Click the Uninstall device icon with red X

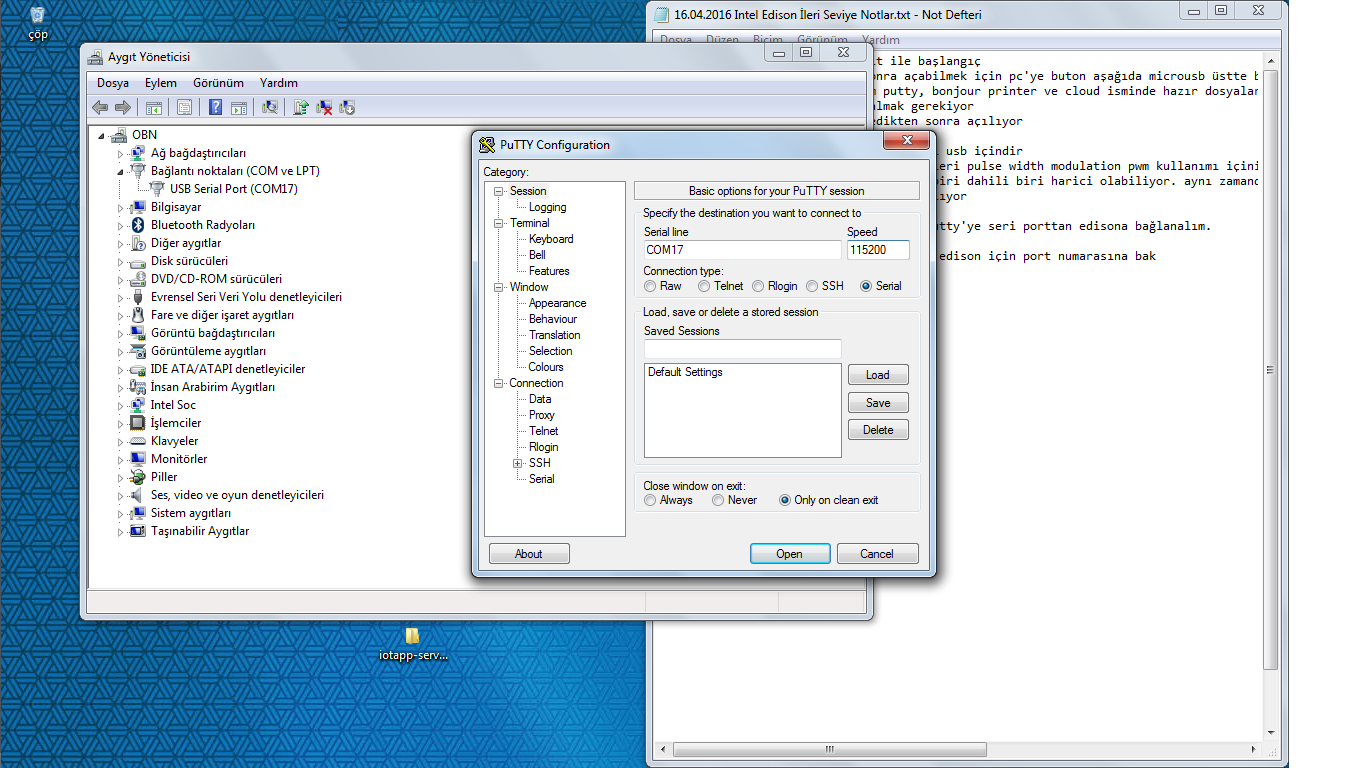[x=324, y=108]
